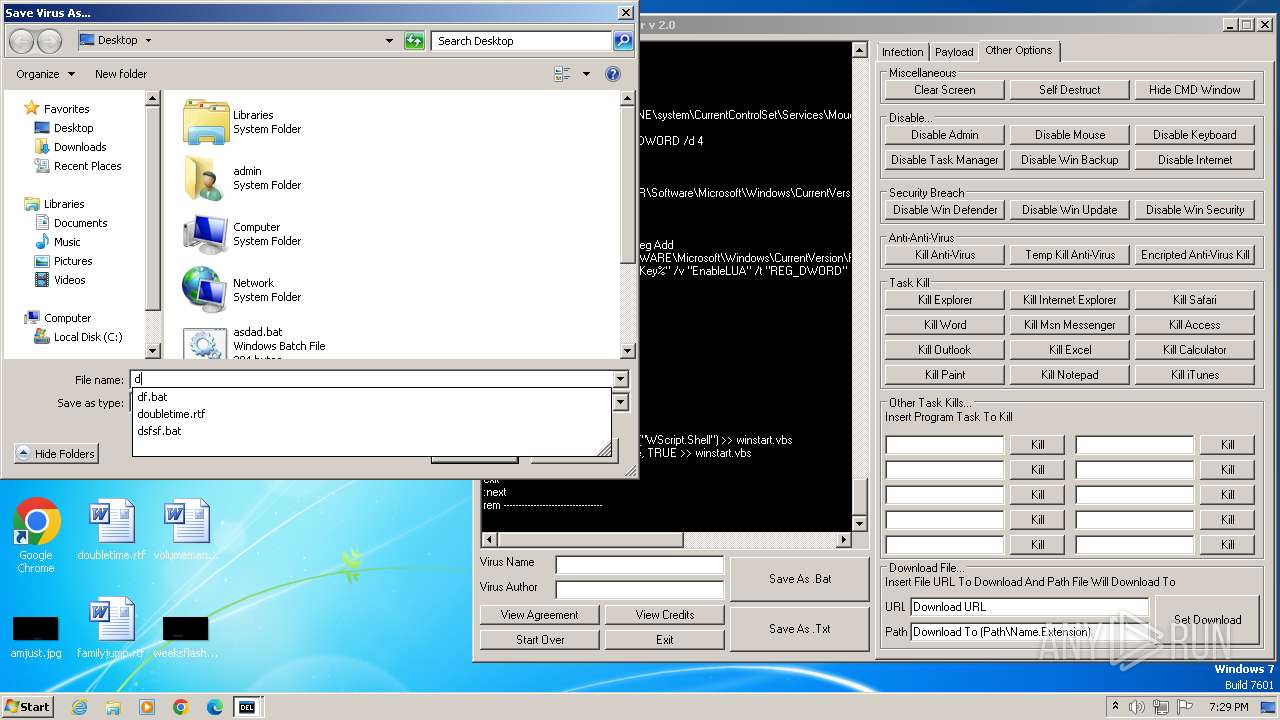Image resolution: width=1280 pixels, height=720 pixels.
Task: Open the Network system folder icon
Action: coord(206,290)
